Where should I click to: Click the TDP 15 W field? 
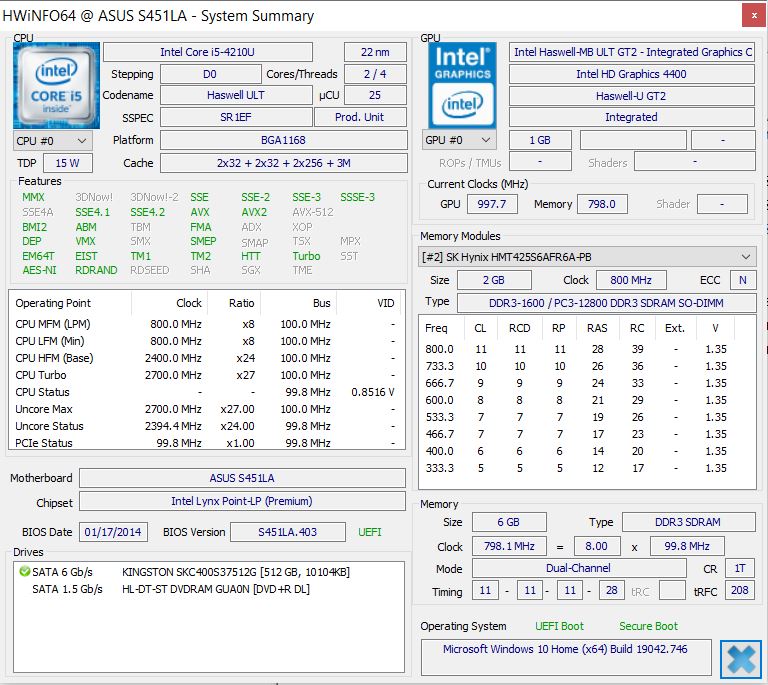pos(67,163)
